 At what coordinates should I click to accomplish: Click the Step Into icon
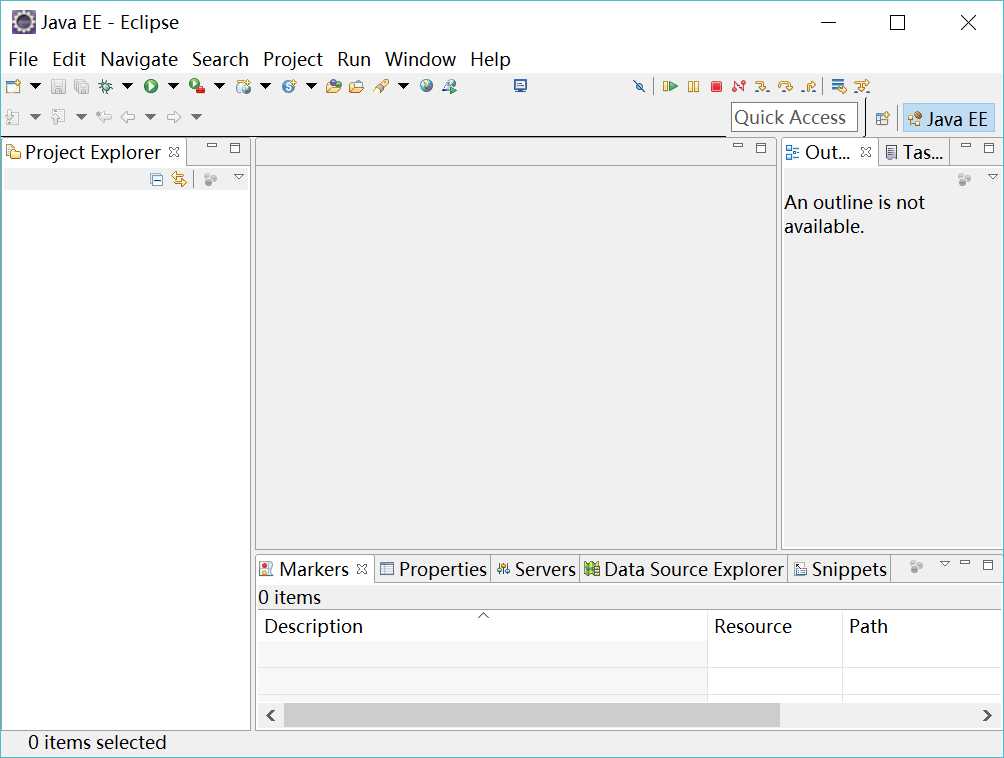pos(762,86)
